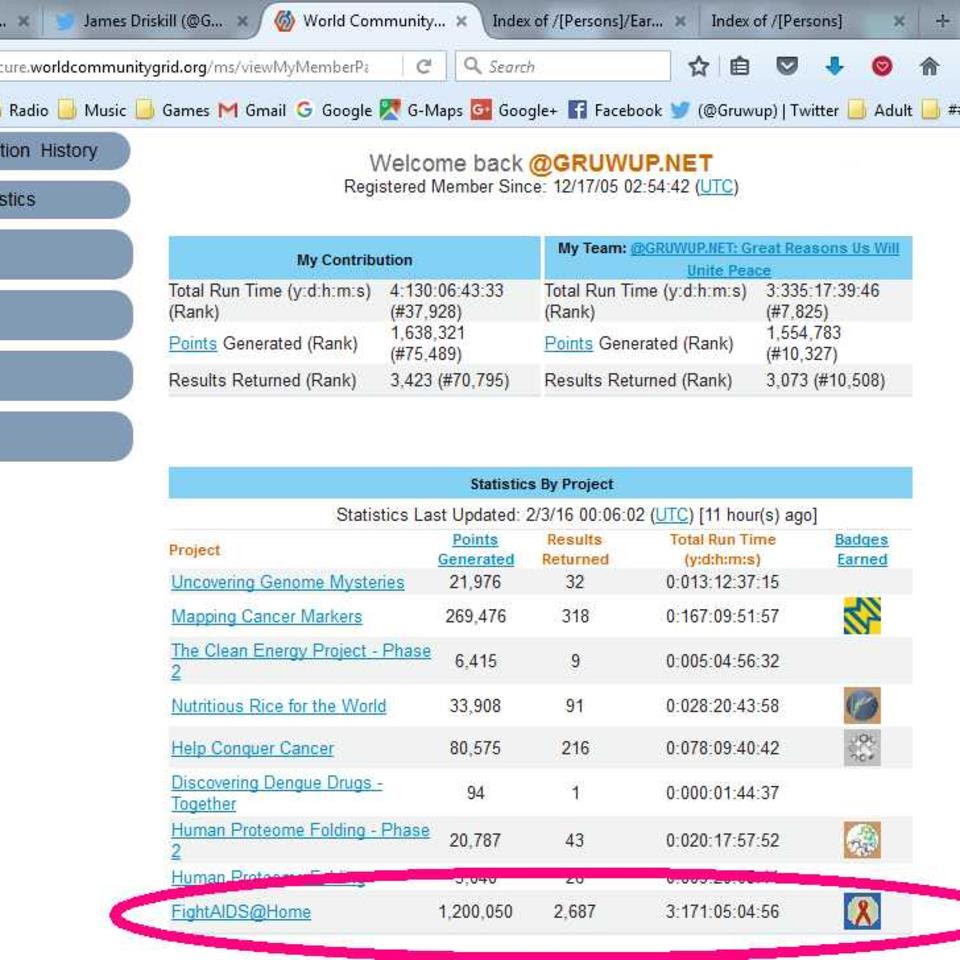Go to the Home page icon
Image resolution: width=960 pixels, height=960 pixels.
tap(929, 66)
